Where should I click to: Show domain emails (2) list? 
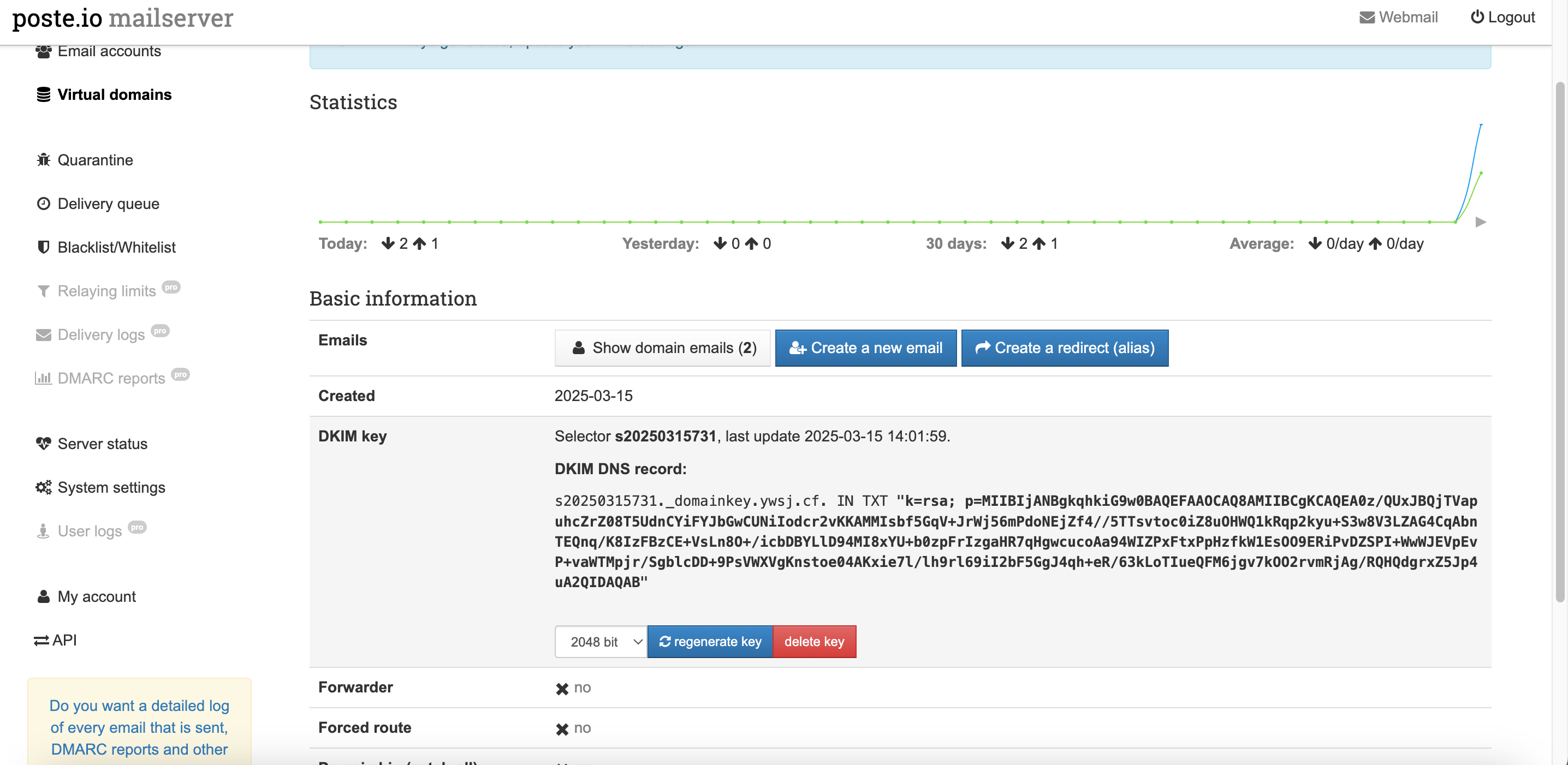662,348
